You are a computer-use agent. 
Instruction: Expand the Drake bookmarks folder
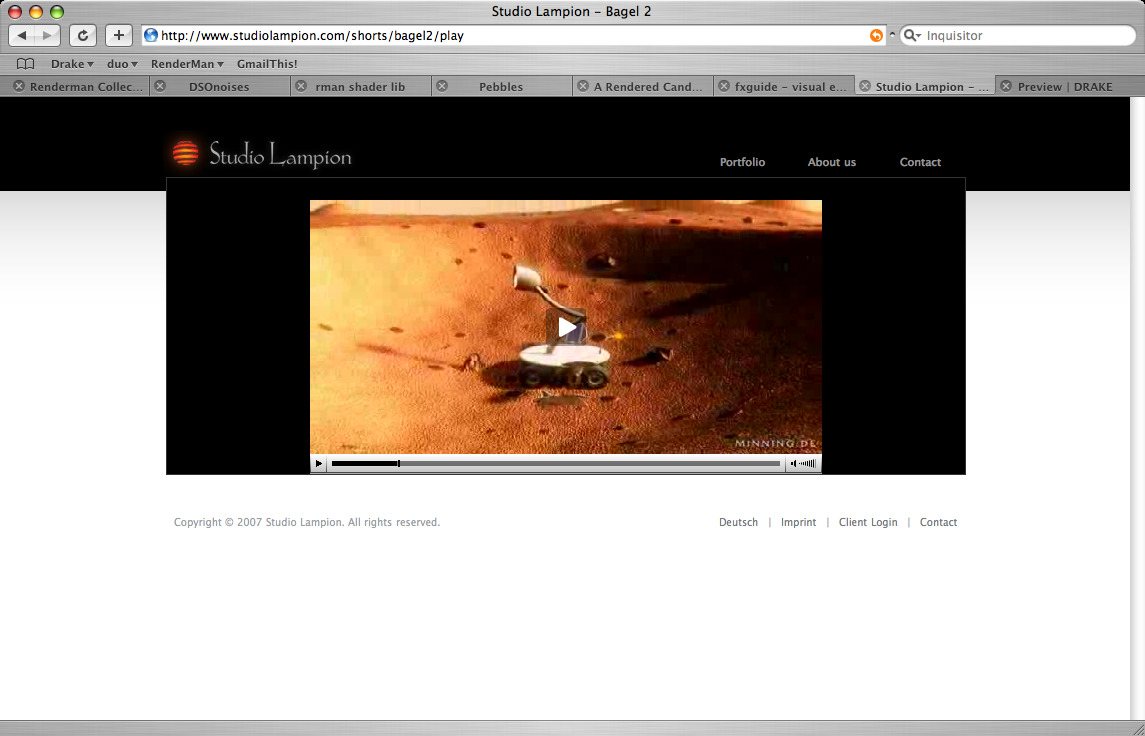[72, 64]
